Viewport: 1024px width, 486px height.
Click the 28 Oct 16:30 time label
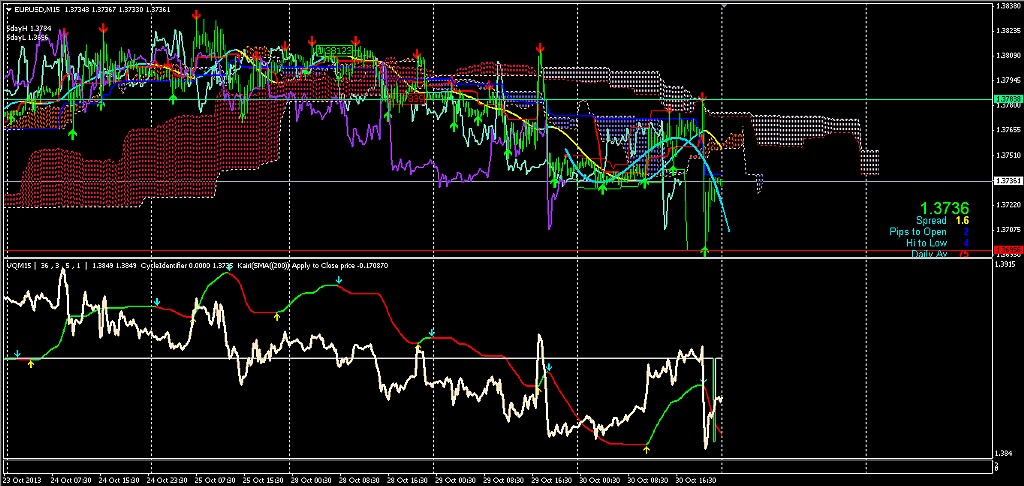(x=406, y=480)
